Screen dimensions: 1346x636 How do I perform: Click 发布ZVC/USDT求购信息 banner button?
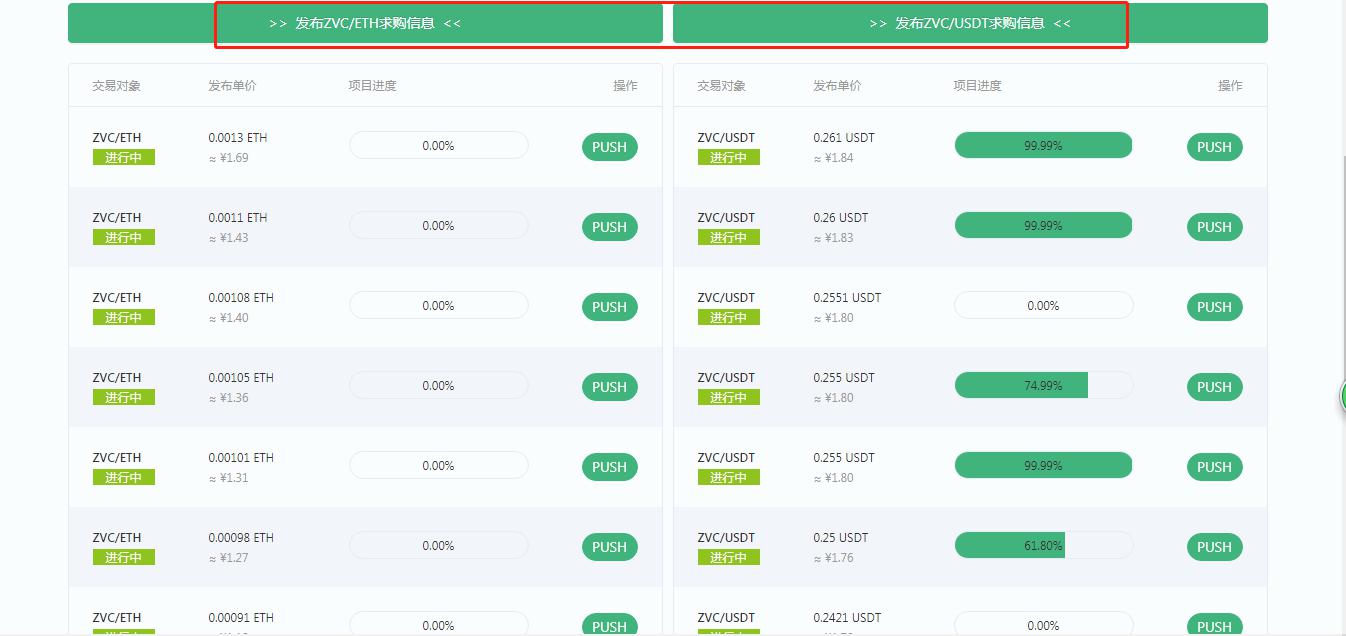(x=970, y=23)
